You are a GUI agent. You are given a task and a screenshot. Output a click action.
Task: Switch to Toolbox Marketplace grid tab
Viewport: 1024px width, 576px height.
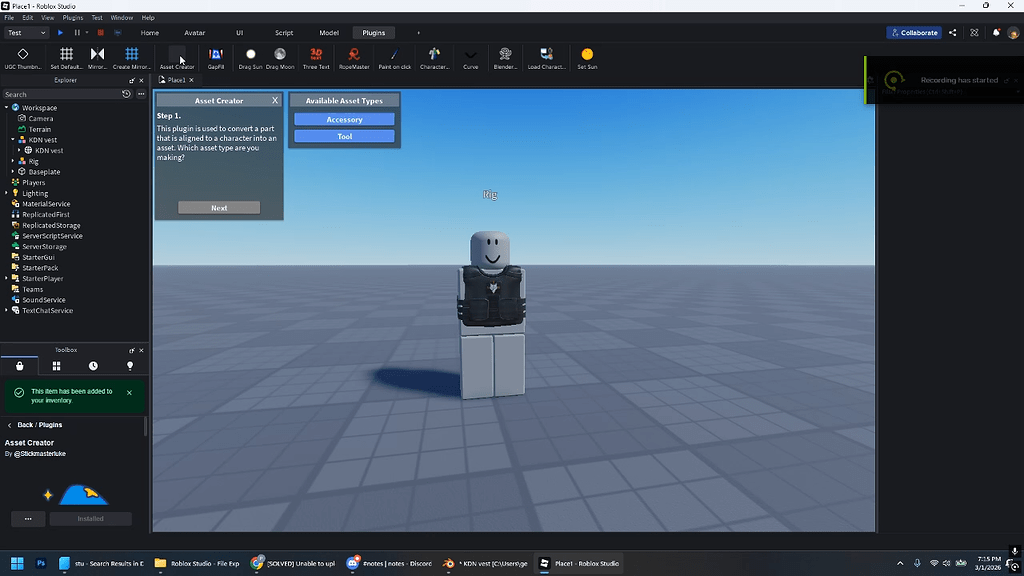tap(56, 366)
